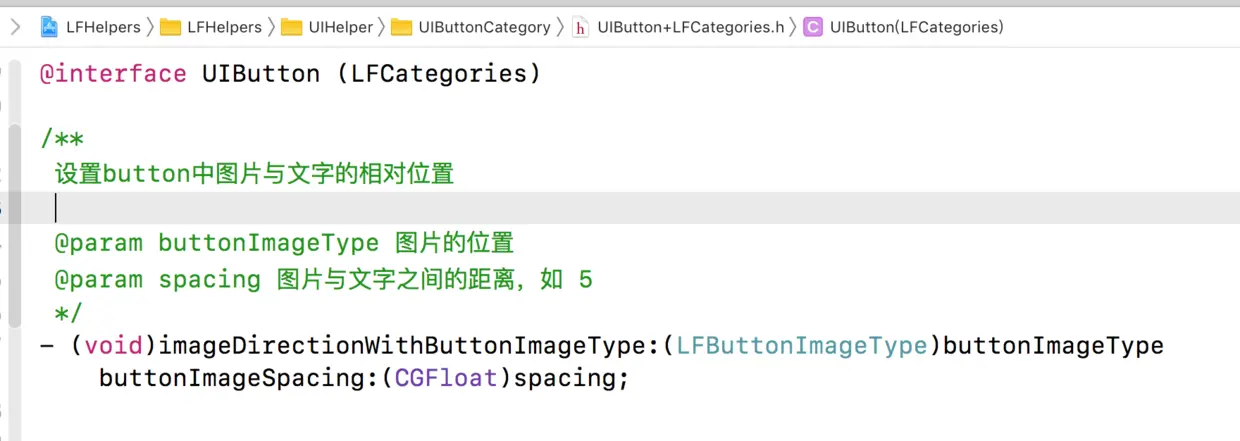Screen dimensions: 1240x441
Task: Click the purple class 'C' icon
Action: point(813,27)
